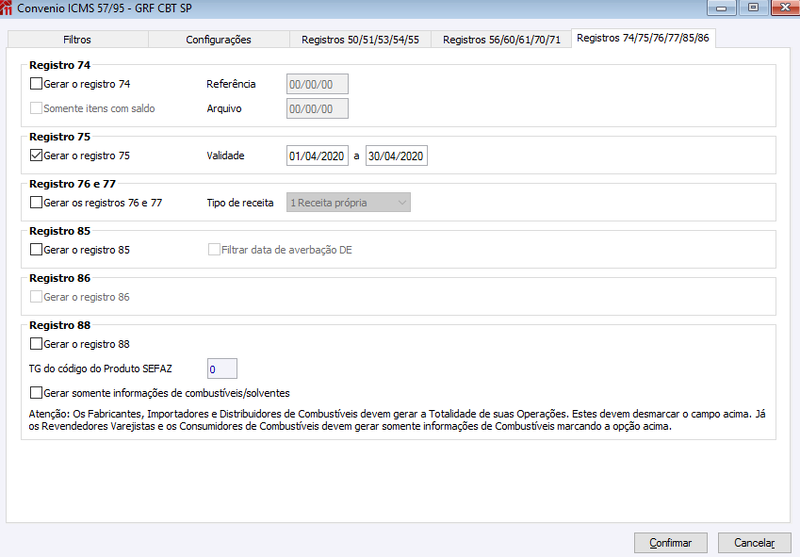This screenshot has height=557, width=800.
Task: Close the Convenio ICMS window
Action: 785,8
